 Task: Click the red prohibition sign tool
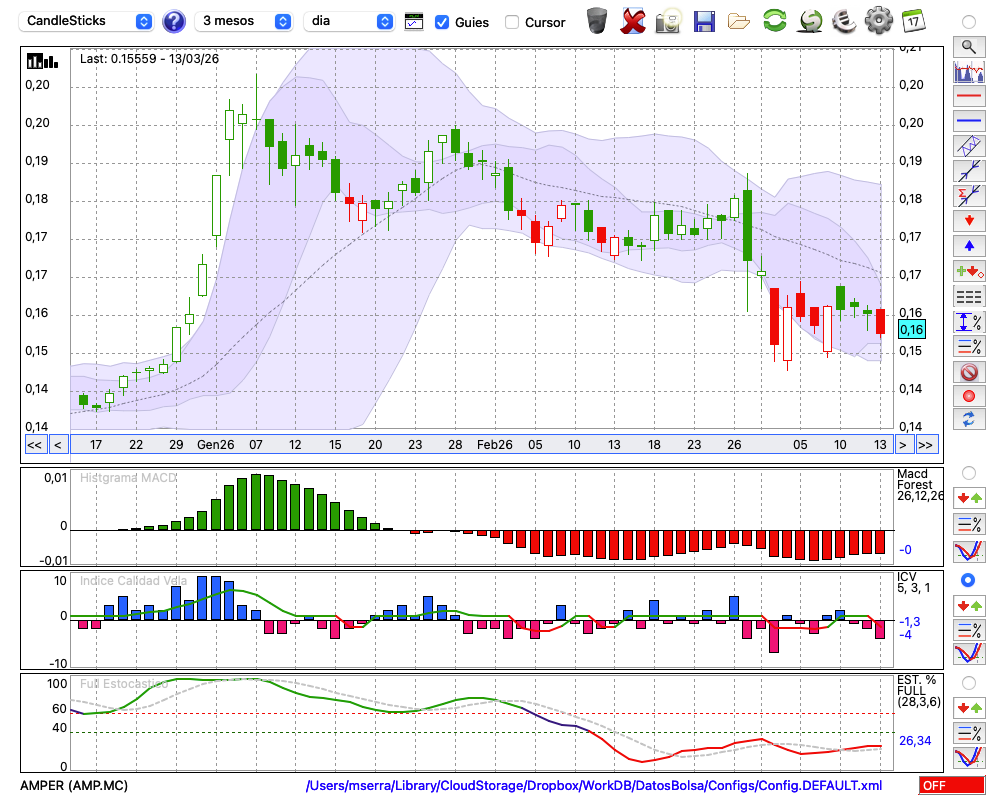pyautogui.click(x=968, y=372)
